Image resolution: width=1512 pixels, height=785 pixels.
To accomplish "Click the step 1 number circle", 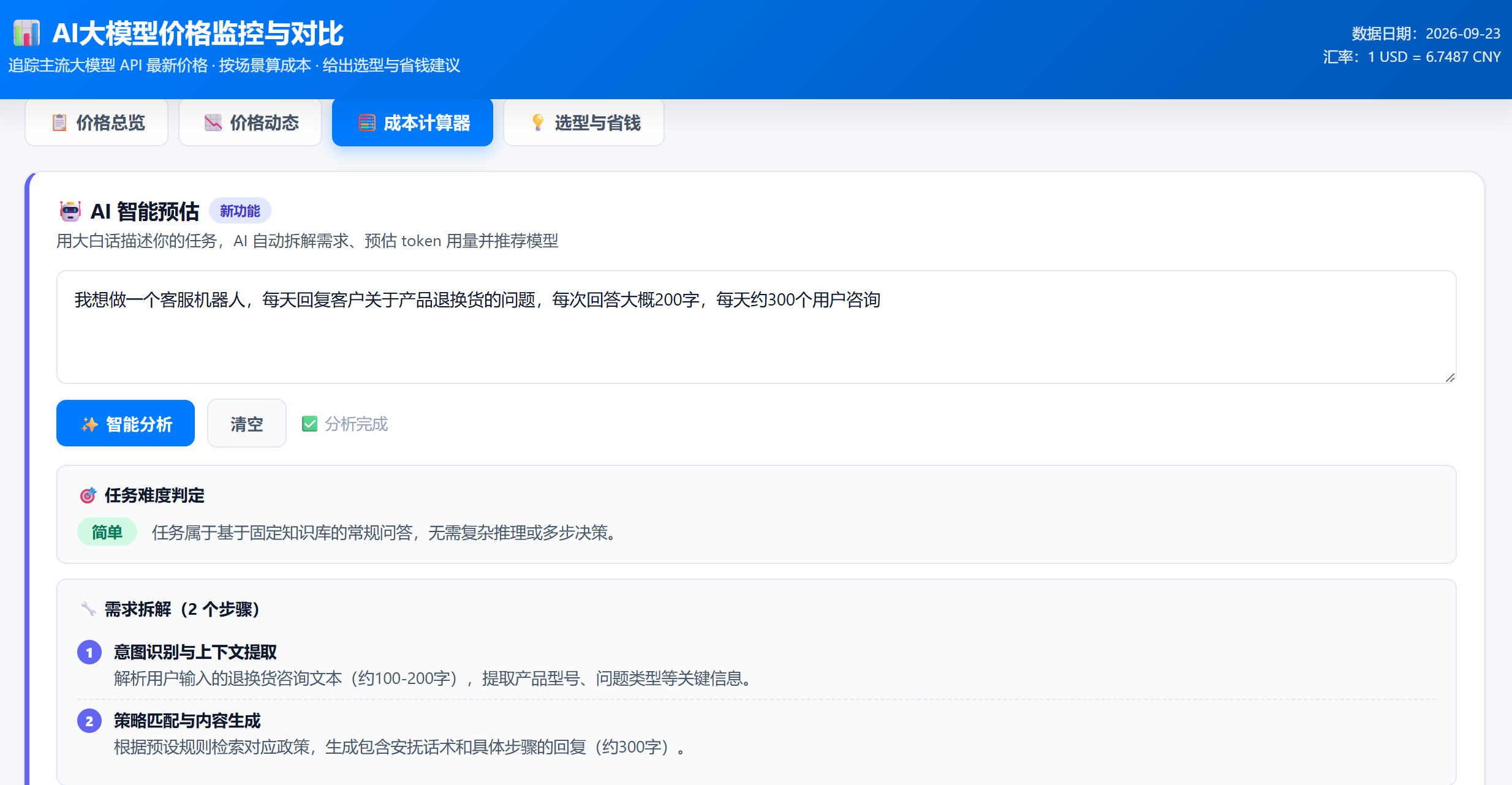I will (x=89, y=652).
